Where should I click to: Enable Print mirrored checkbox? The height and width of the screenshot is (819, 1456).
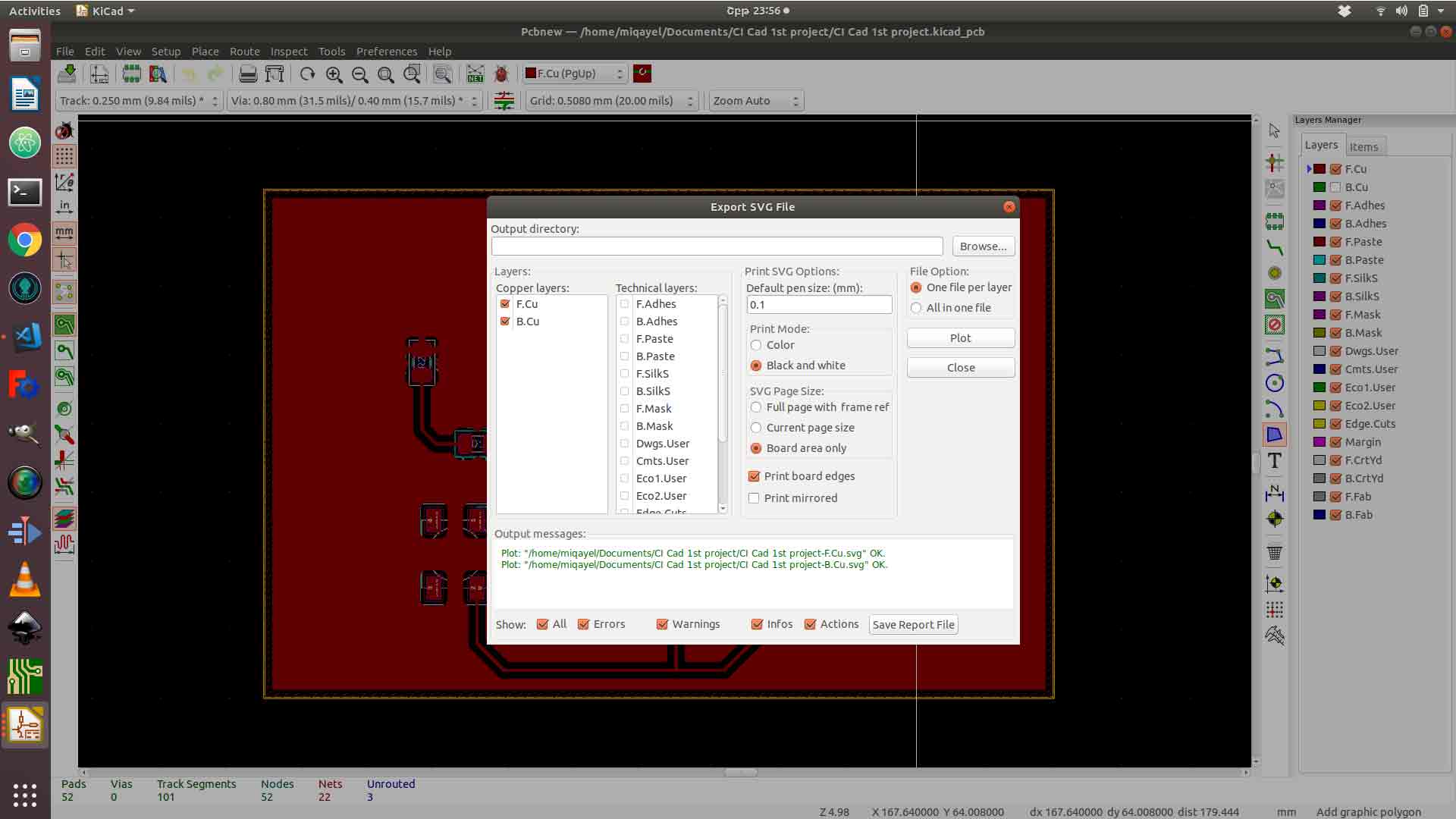tap(754, 498)
